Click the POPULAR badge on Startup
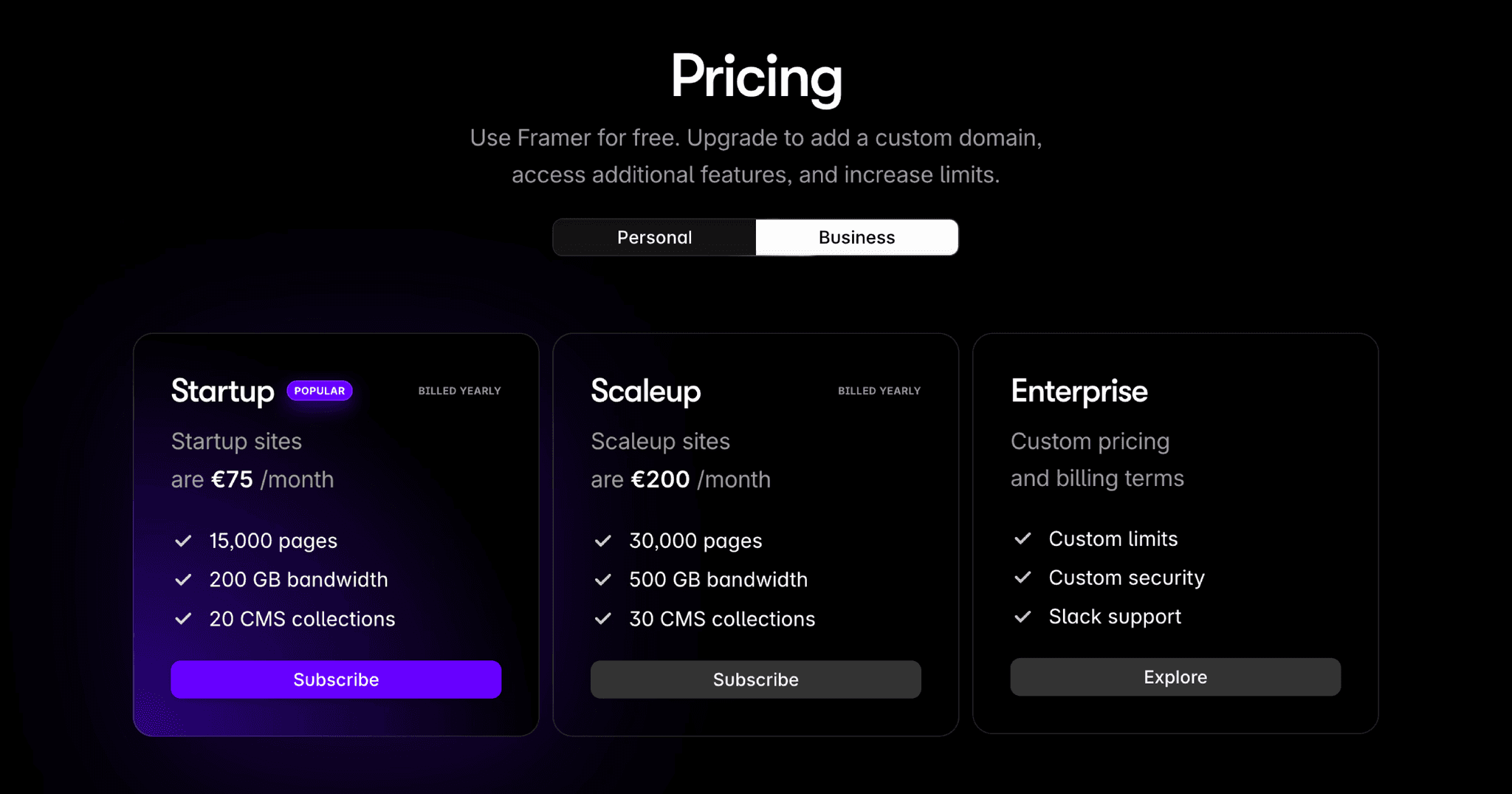 [x=319, y=391]
